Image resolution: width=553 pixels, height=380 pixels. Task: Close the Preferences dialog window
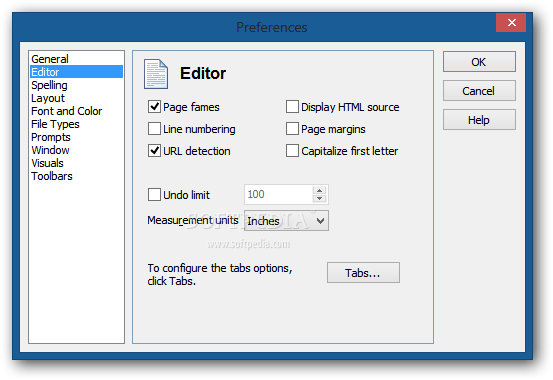point(511,23)
